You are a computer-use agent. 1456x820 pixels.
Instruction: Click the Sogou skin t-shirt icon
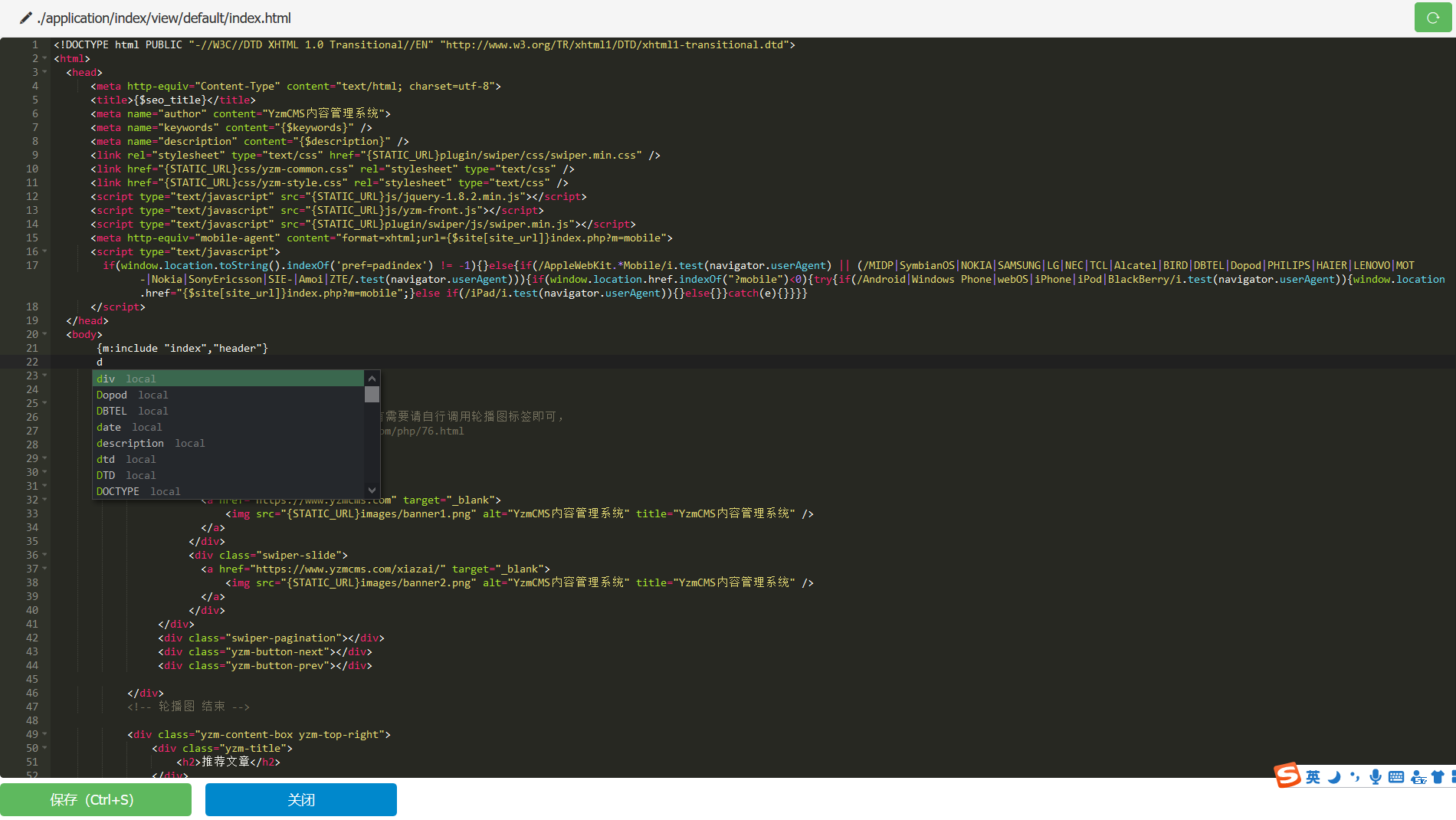pos(1438,777)
